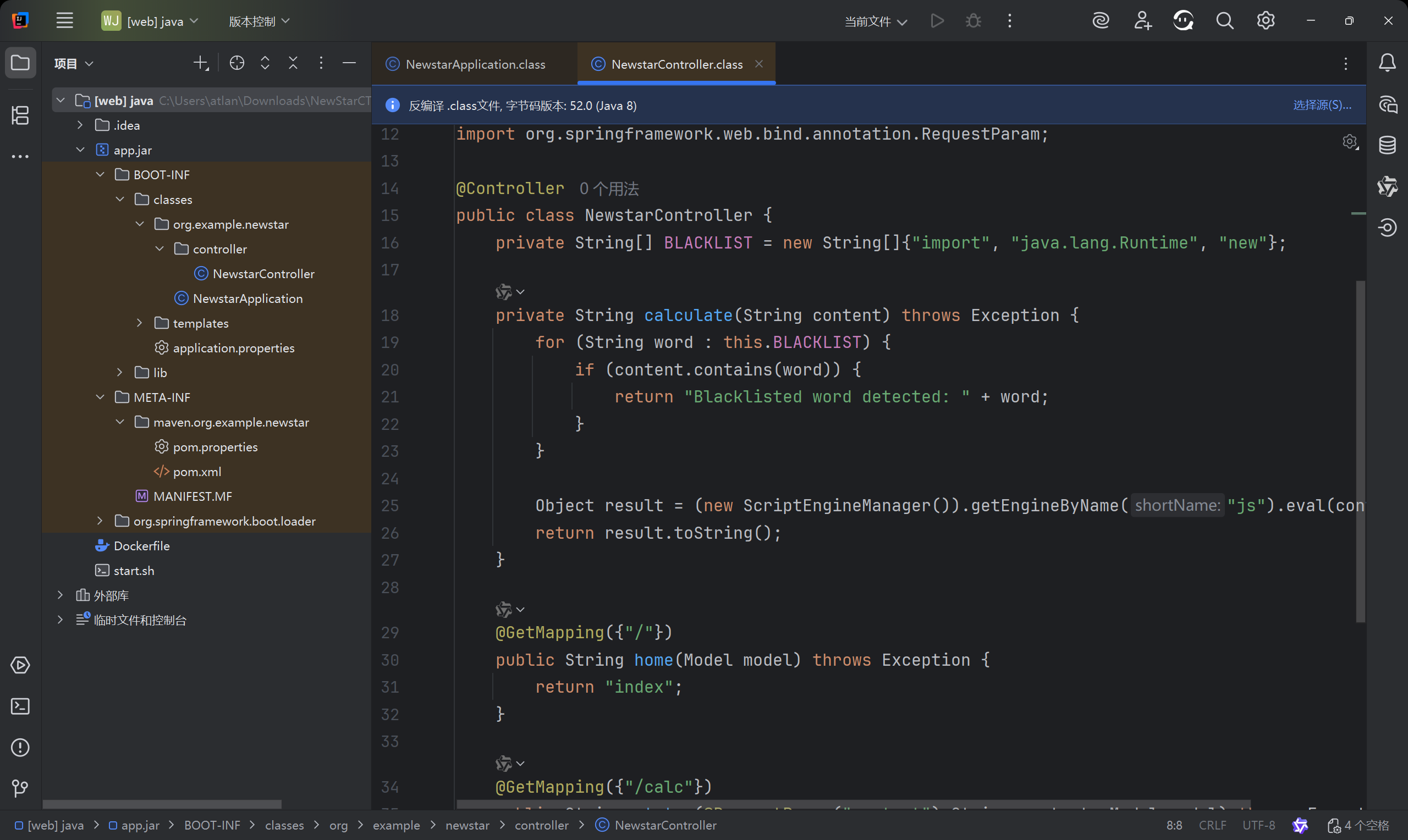Toggle reader mode settings icon in editor
This screenshot has width=1408, height=840.
tap(1350, 141)
